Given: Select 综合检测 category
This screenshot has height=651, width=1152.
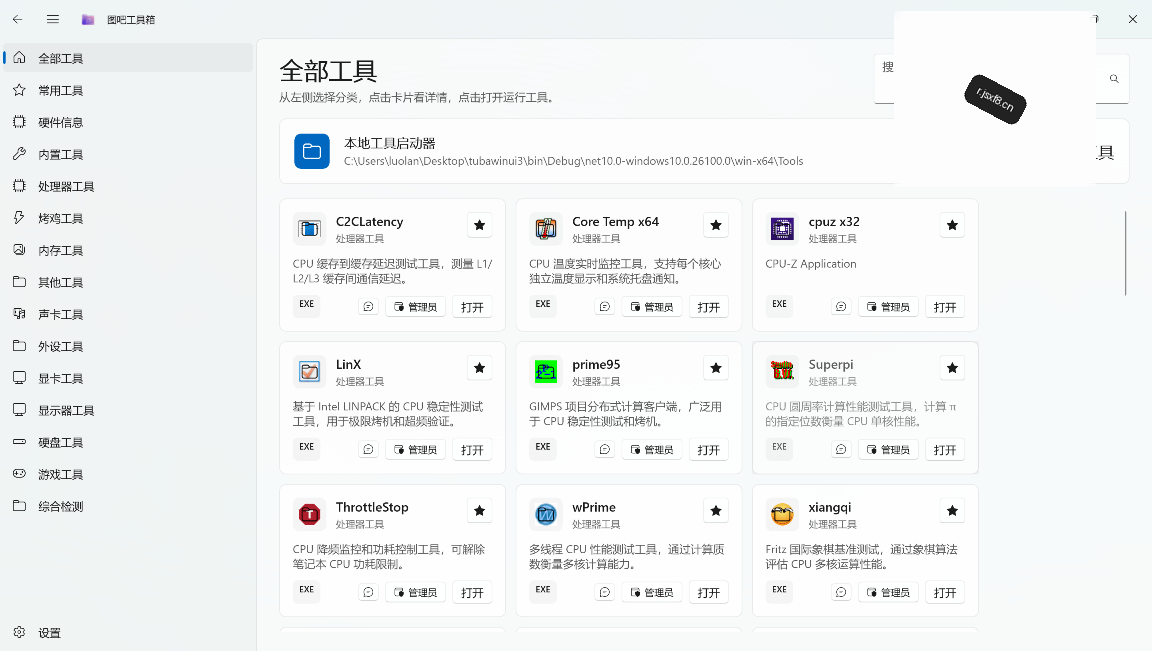Looking at the screenshot, I should click(x=128, y=506).
